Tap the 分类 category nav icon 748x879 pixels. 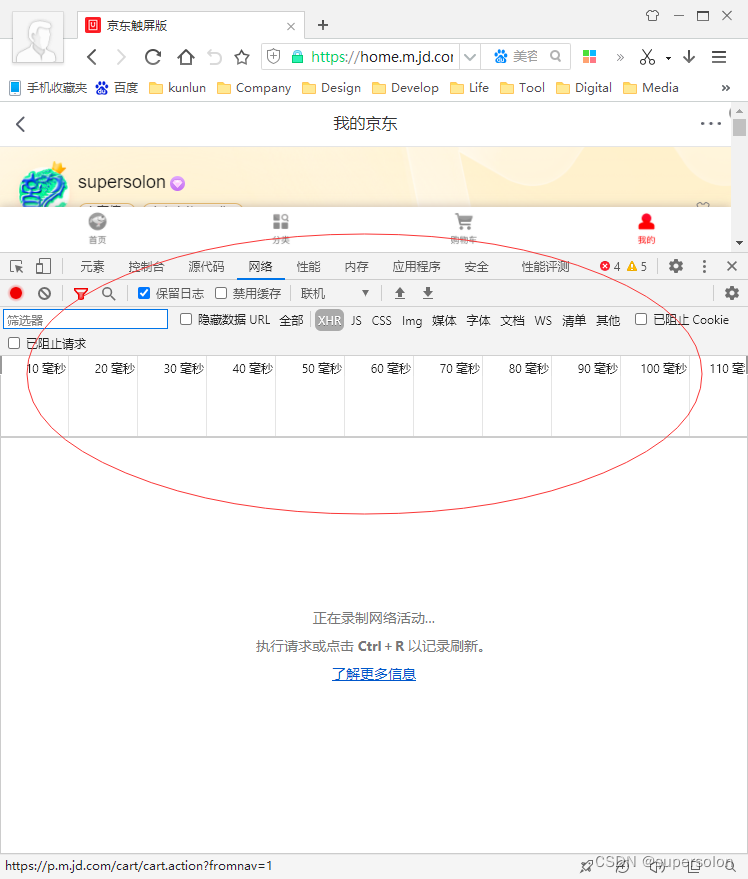pos(280,228)
